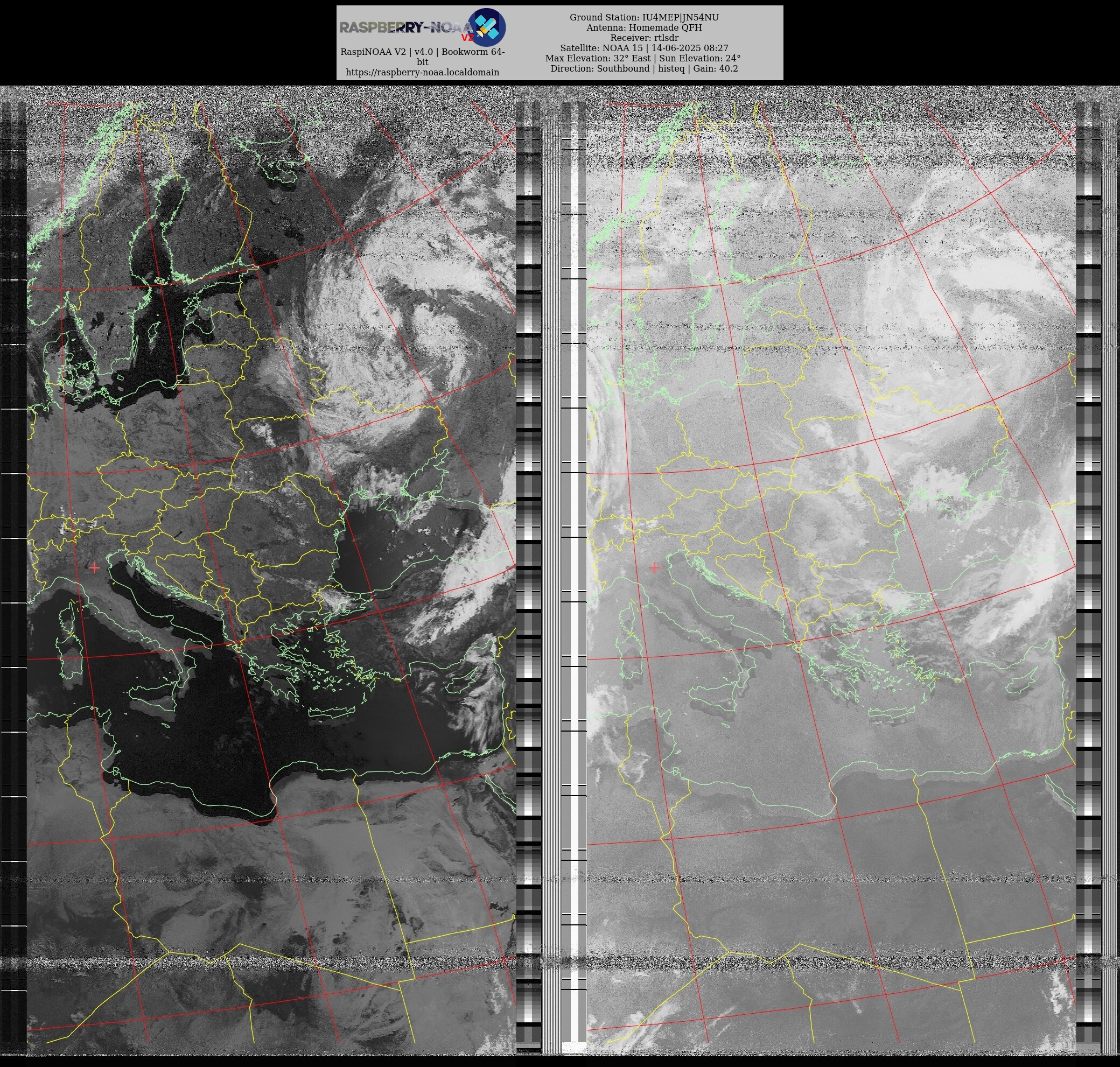Image resolution: width=1120 pixels, height=1067 pixels.
Task: Click 'Direction: Southbound | histeq | Gain: 40.2' text
Action: point(645,69)
